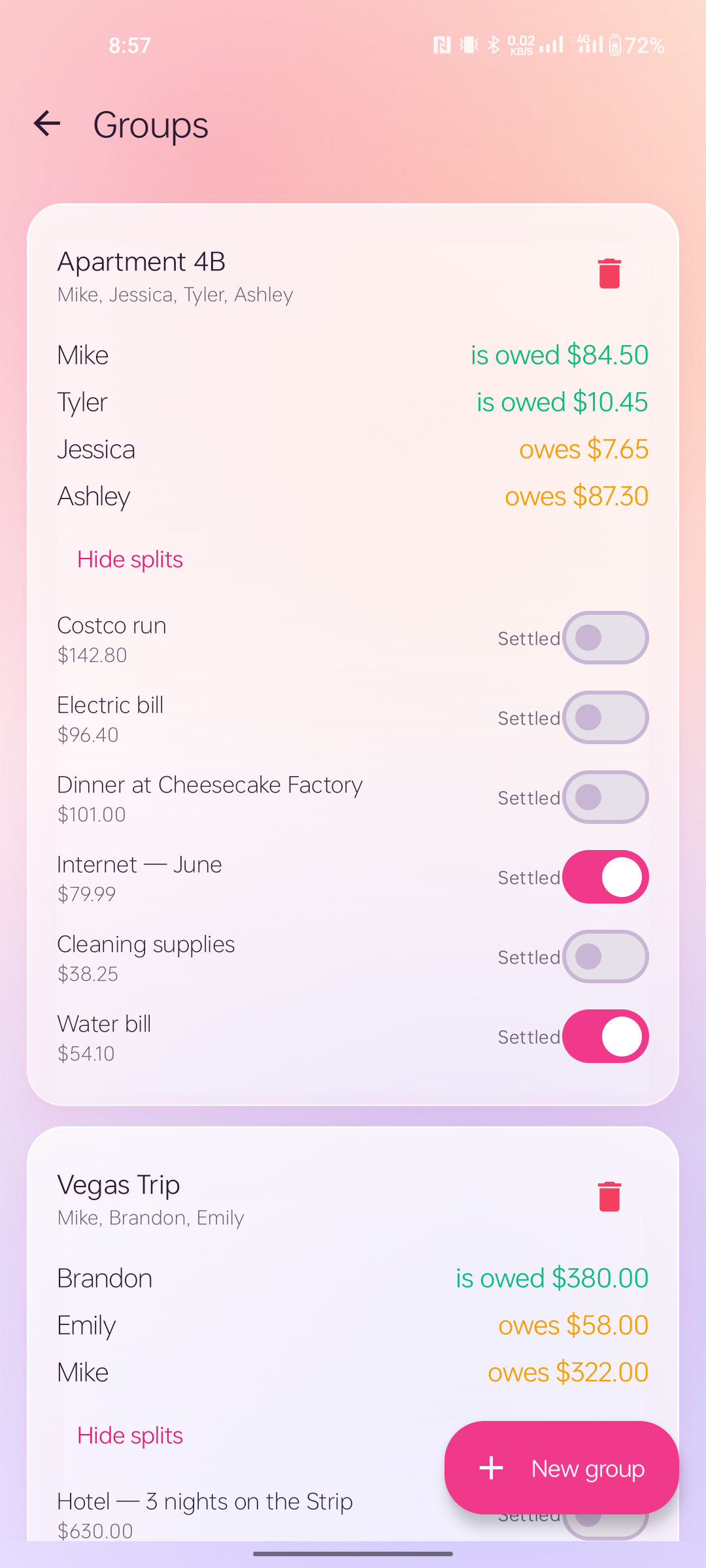Viewport: 706px width, 1568px height.
Task: Tap the Bluetooth icon in status bar
Action: [x=494, y=45]
